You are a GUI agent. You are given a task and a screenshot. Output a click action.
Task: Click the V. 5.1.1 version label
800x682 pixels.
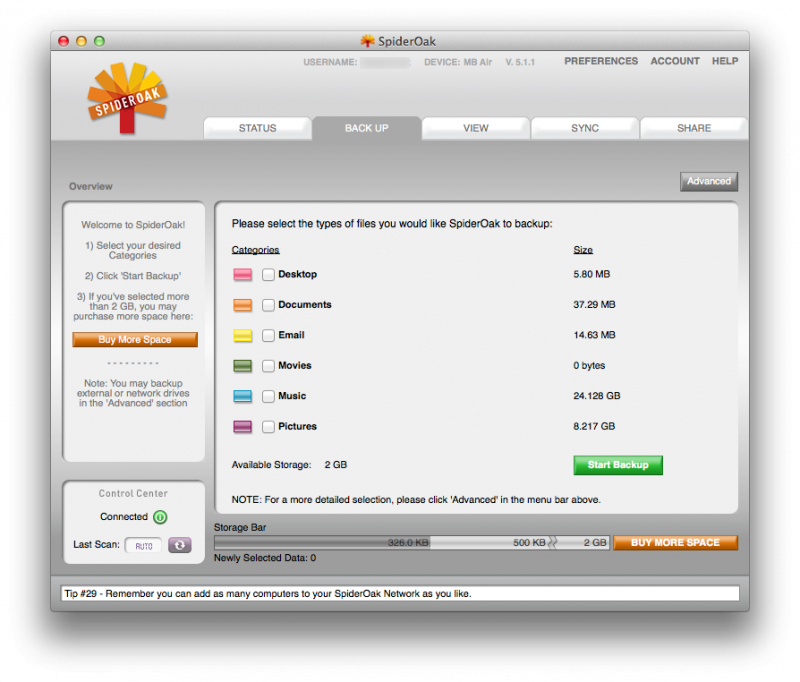(x=520, y=62)
